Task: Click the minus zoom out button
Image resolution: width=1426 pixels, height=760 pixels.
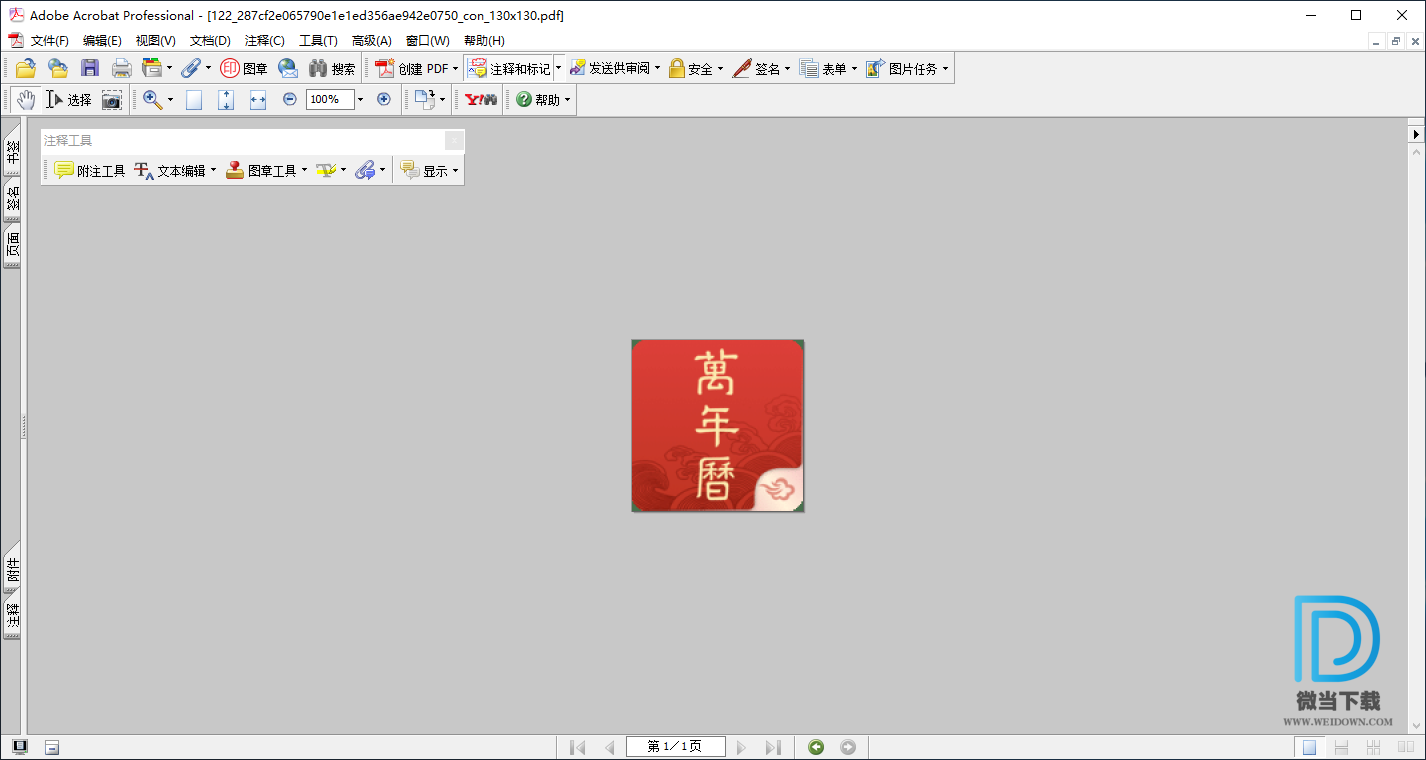Action: pos(290,99)
